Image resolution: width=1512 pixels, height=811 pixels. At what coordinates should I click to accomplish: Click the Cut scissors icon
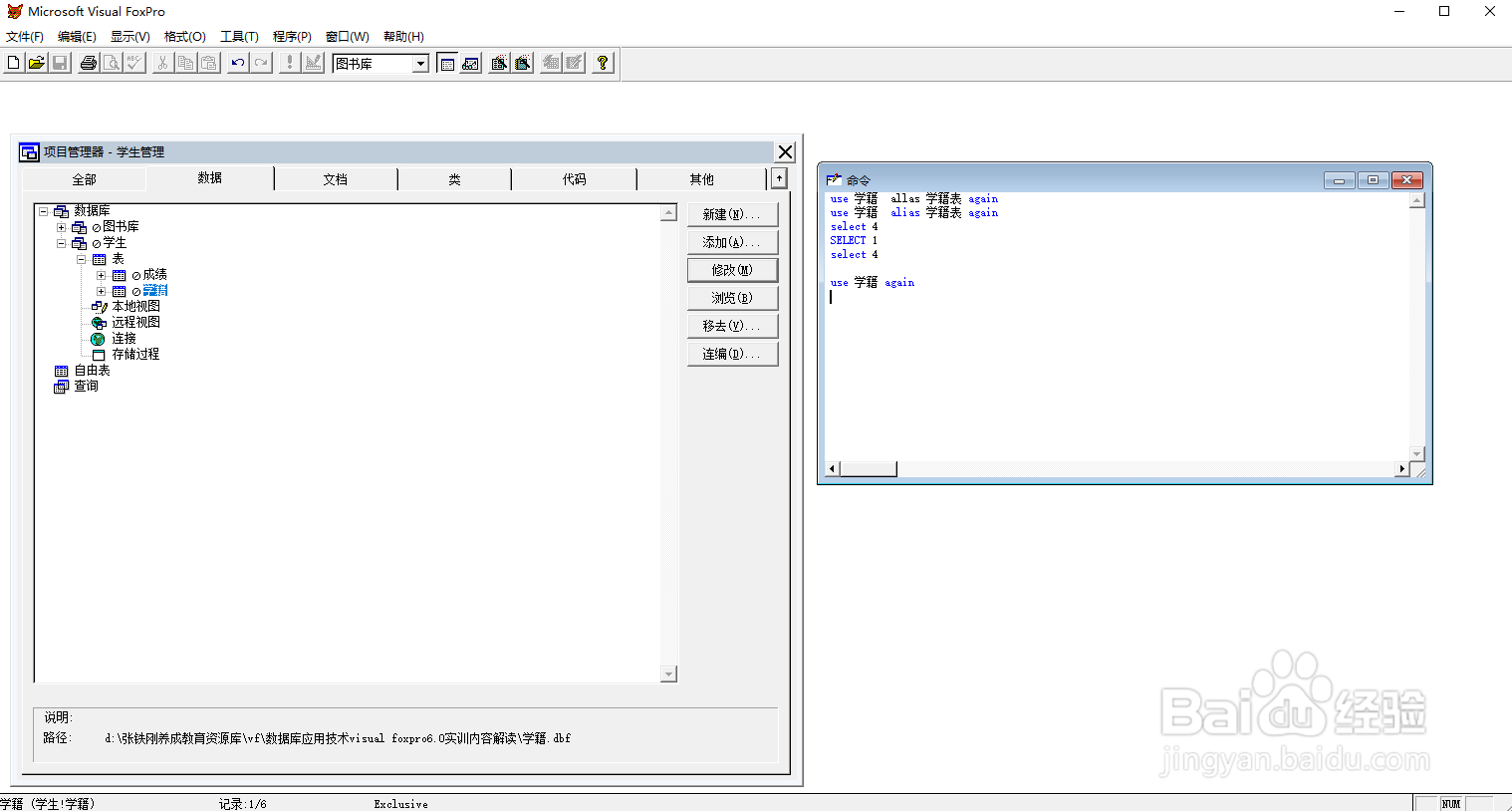pos(162,63)
